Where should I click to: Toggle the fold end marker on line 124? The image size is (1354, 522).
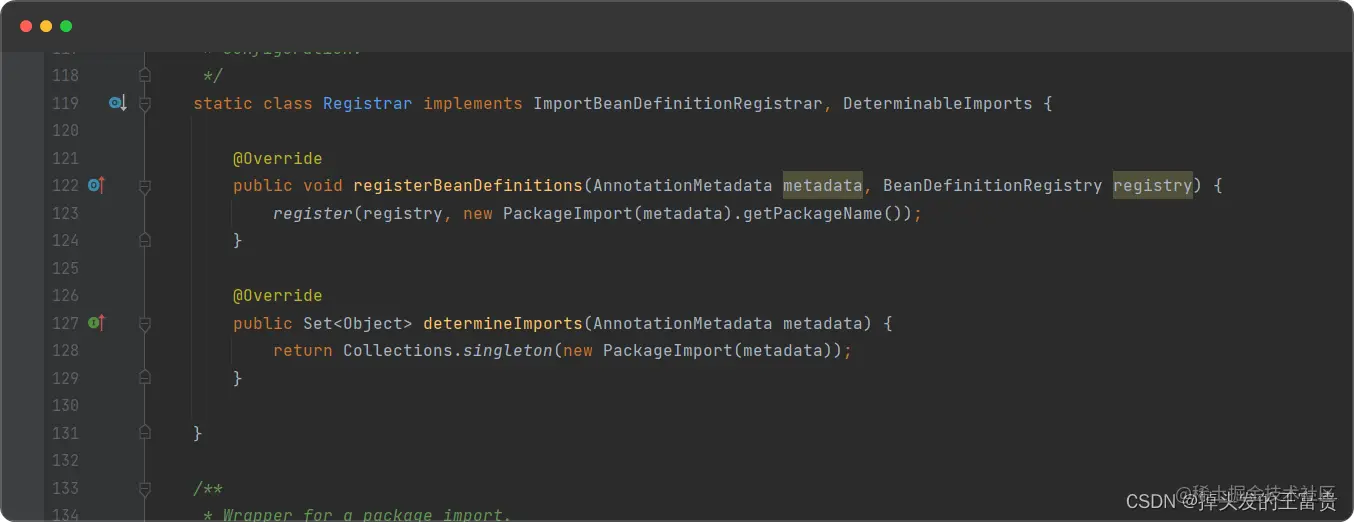[145, 240]
